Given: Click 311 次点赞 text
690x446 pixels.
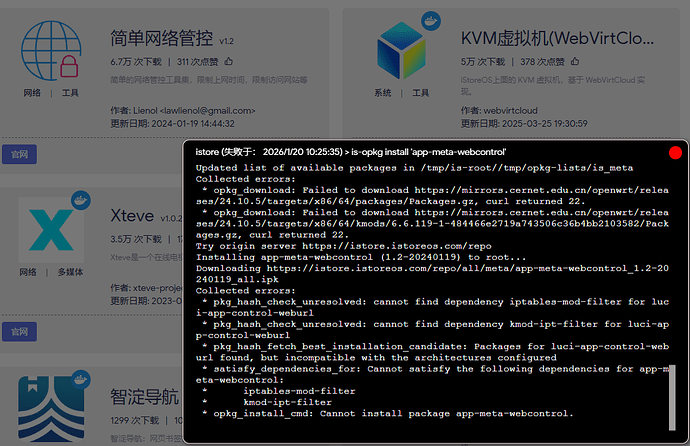Looking at the screenshot, I should [x=198, y=62].
